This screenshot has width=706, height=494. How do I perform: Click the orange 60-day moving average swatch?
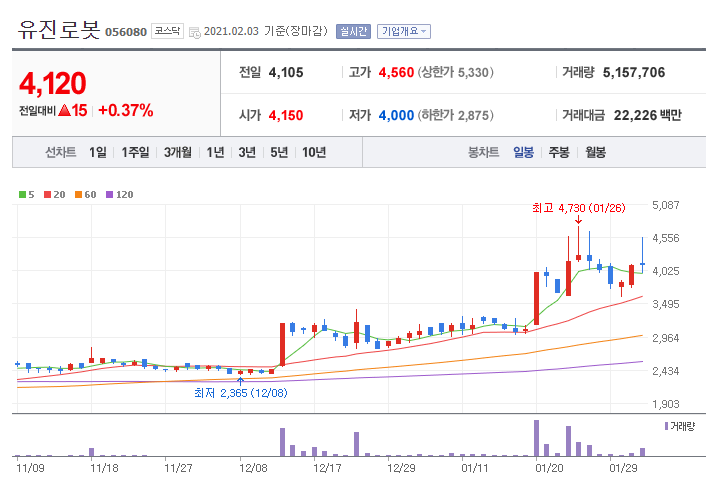(78, 195)
